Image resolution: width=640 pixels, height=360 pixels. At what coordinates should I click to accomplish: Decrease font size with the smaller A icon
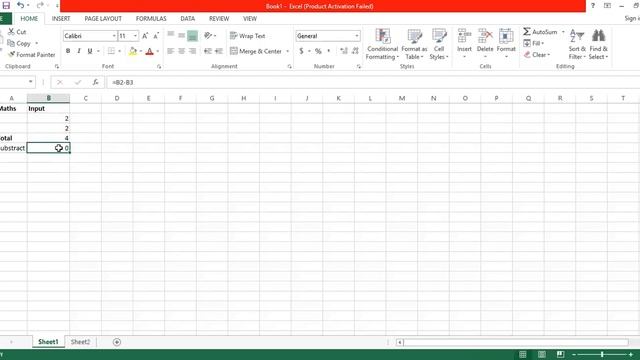156,36
